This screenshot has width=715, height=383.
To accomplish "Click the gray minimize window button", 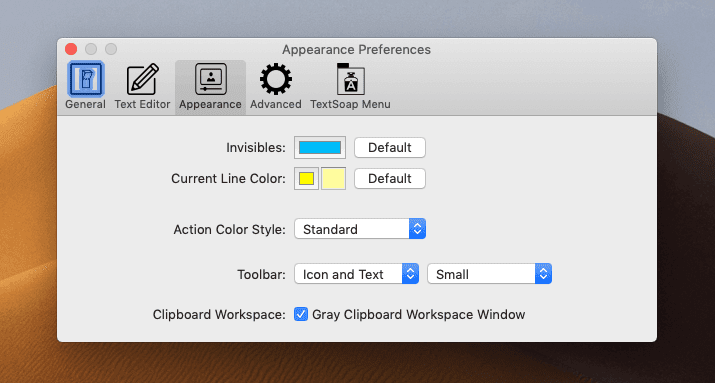I will (91, 49).
